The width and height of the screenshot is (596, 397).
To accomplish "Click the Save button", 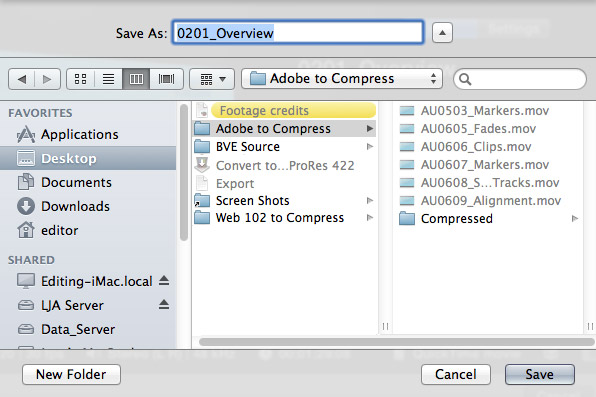I will point(539,375).
